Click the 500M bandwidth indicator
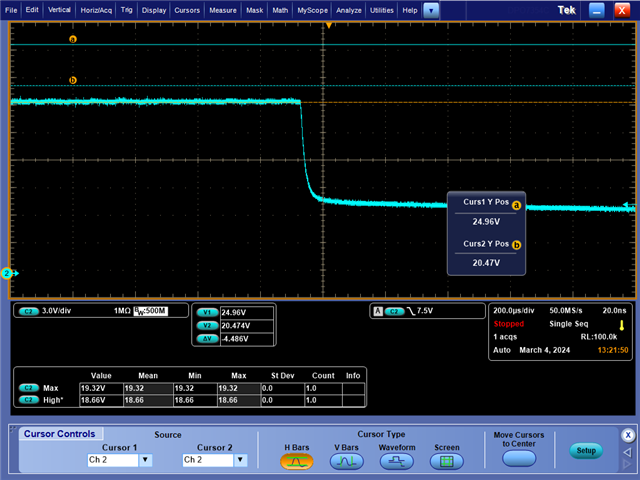Viewport: 640px width, 480px height. tap(151, 311)
